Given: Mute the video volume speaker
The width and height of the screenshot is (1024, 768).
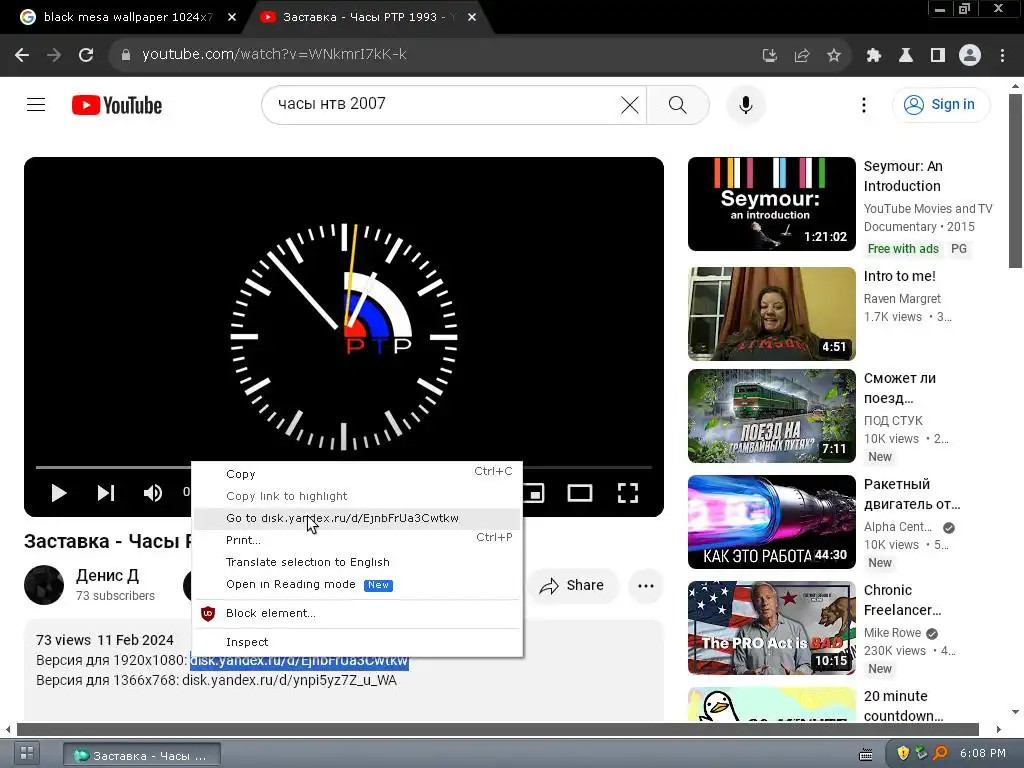Looking at the screenshot, I should (x=153, y=493).
